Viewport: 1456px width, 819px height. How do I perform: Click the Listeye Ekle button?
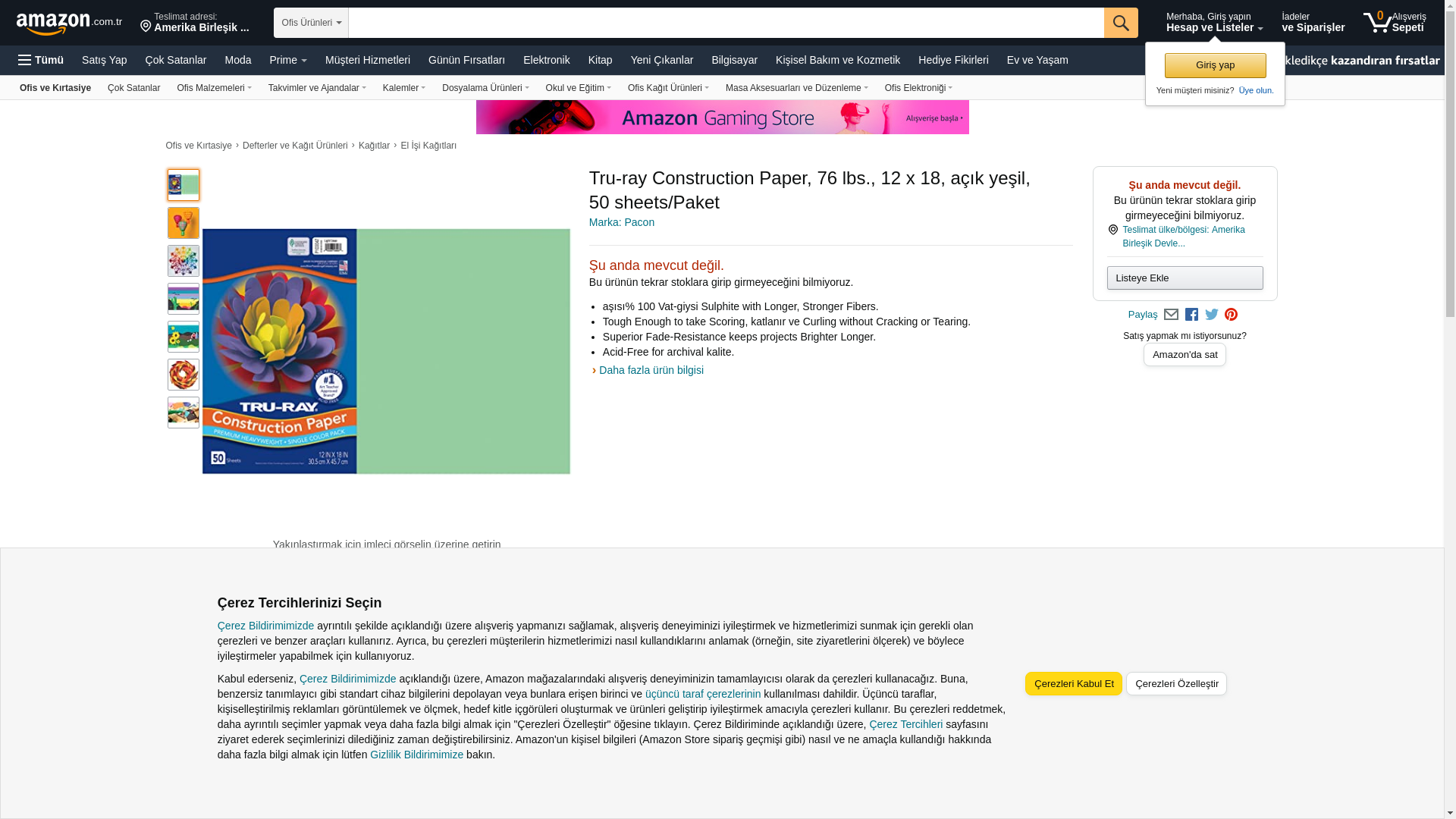[x=1185, y=278]
